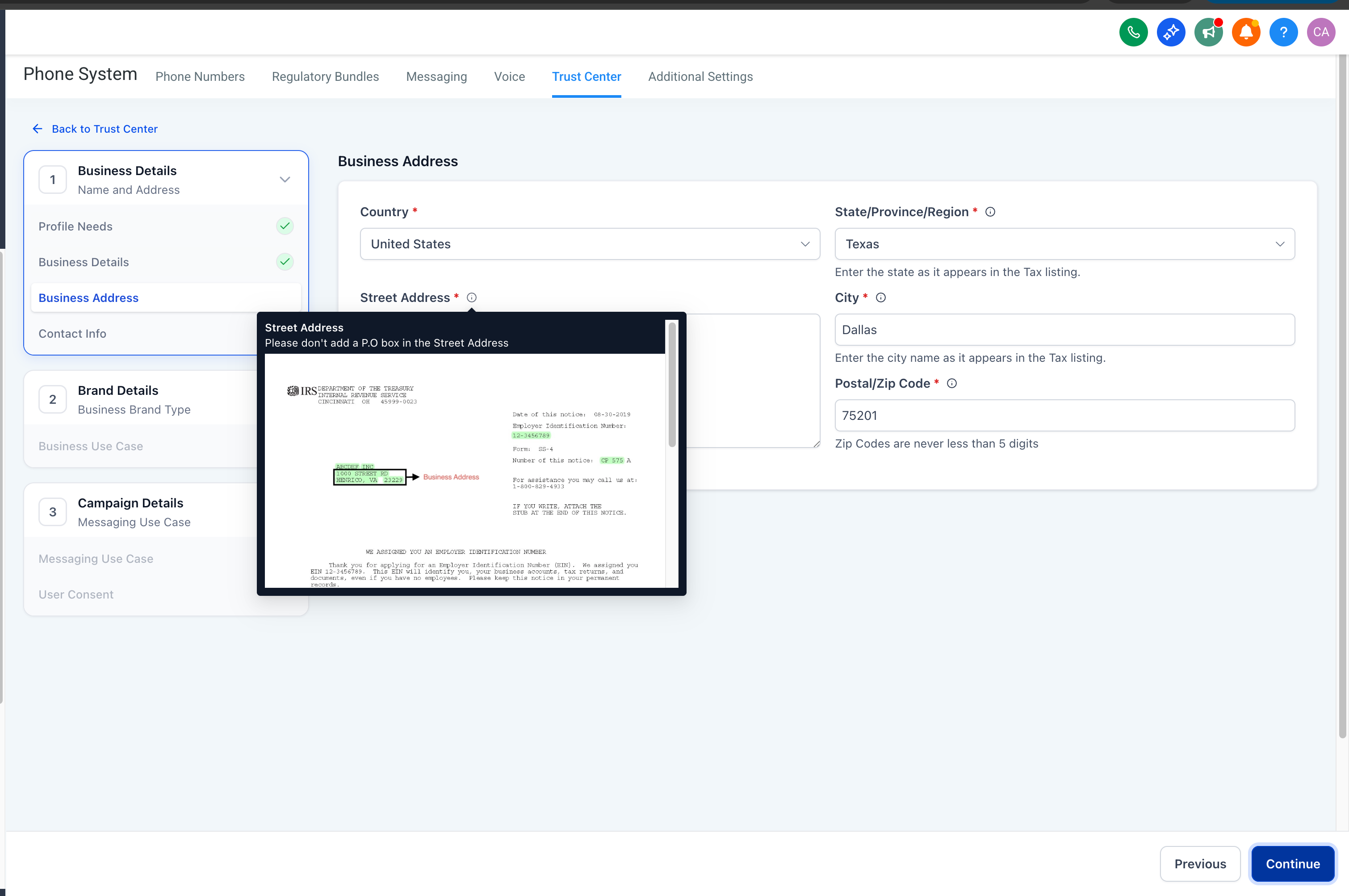
Task: Open the orange bell notifications
Action: point(1245,32)
